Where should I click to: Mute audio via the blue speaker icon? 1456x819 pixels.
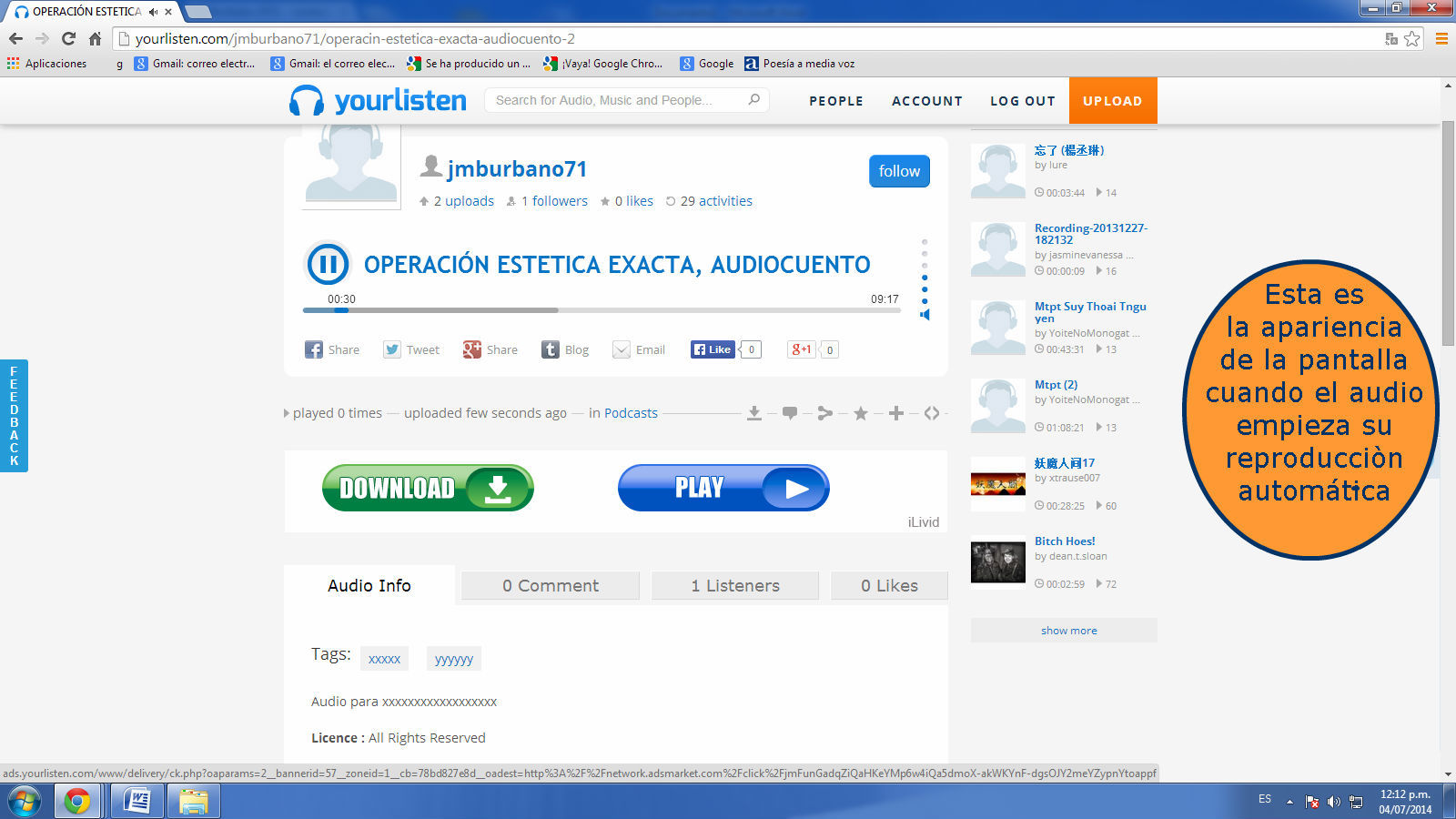(925, 315)
